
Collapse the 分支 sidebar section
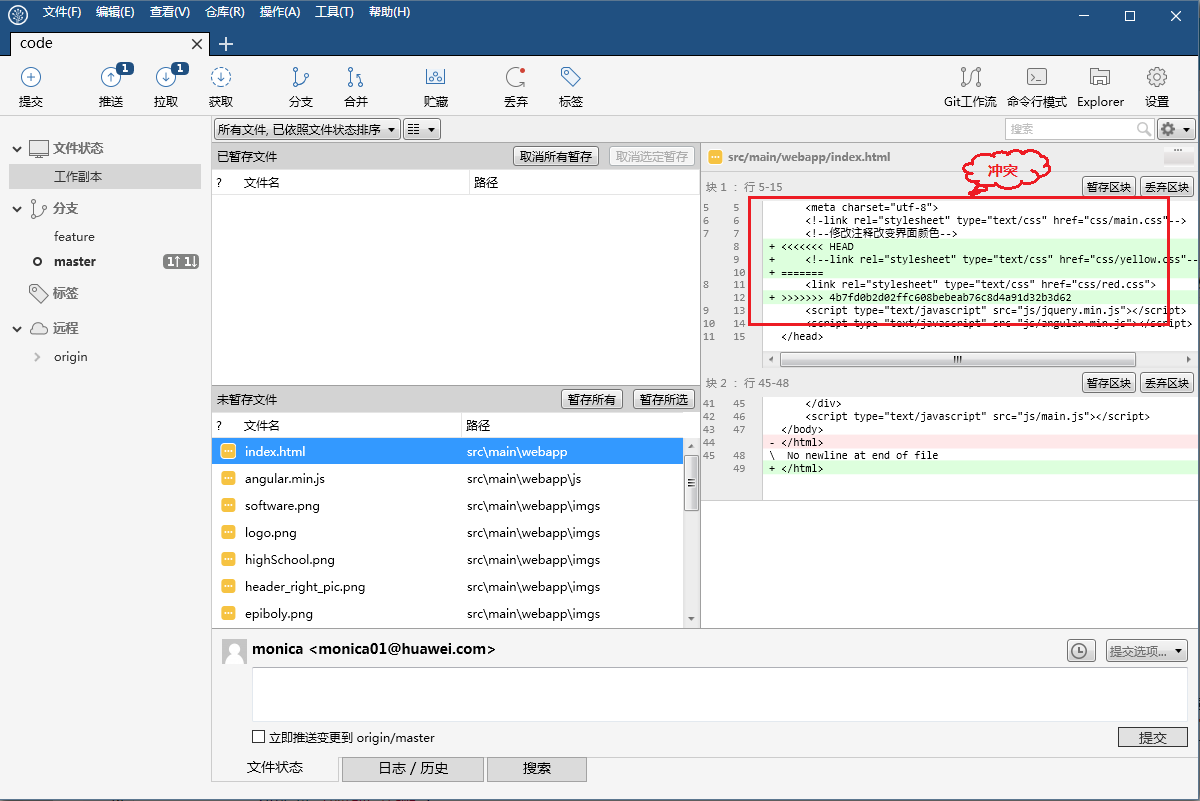17,209
